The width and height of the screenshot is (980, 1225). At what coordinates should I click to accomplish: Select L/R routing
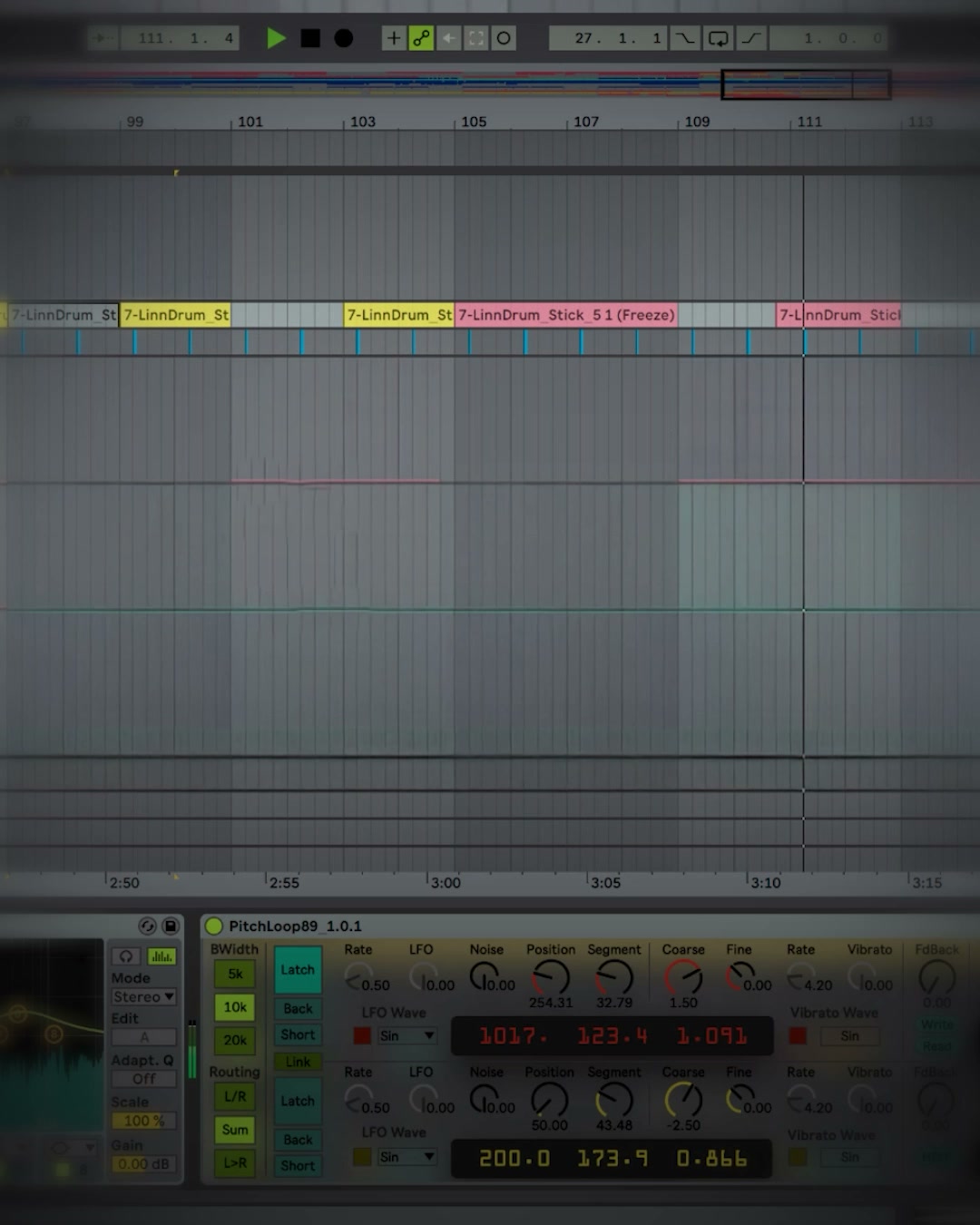click(235, 1097)
